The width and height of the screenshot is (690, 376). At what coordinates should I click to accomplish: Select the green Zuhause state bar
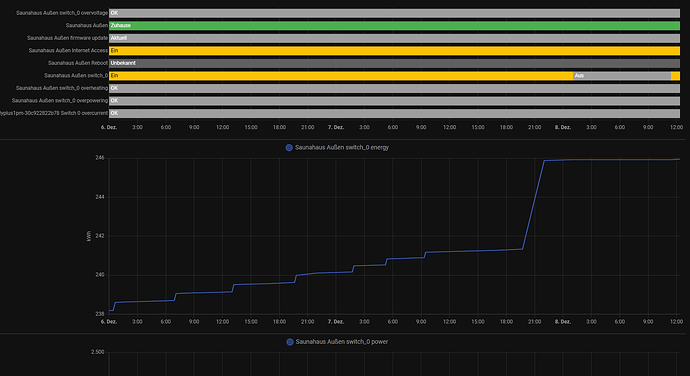pos(394,26)
